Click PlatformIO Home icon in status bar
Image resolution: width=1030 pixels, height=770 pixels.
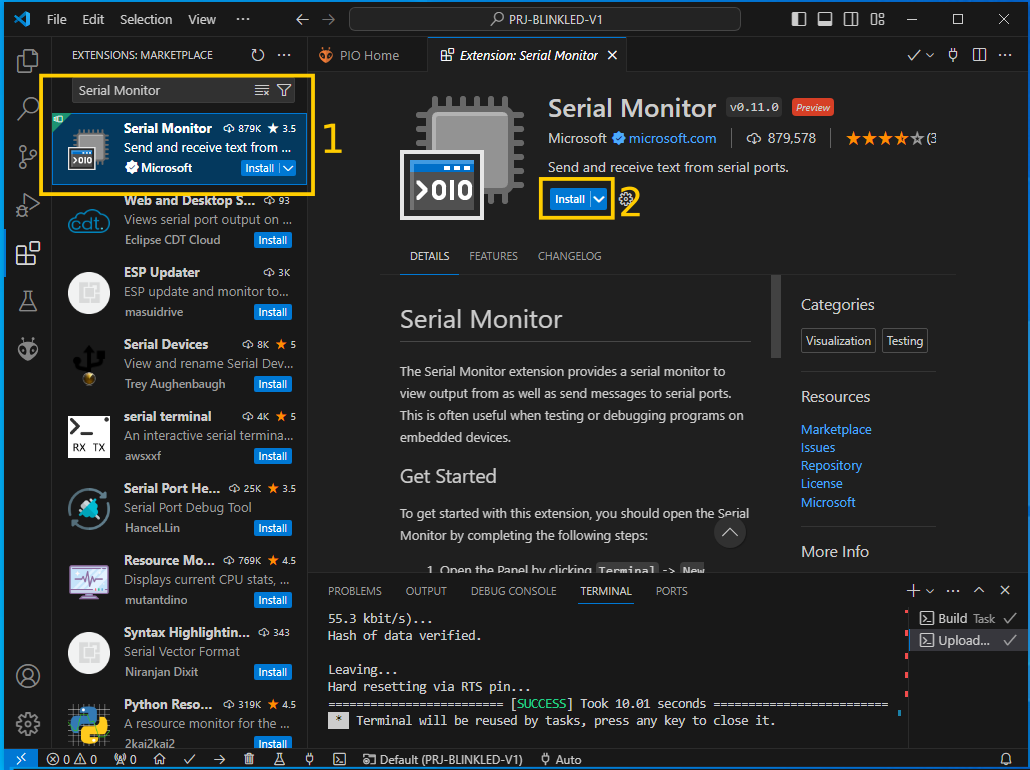[159, 759]
